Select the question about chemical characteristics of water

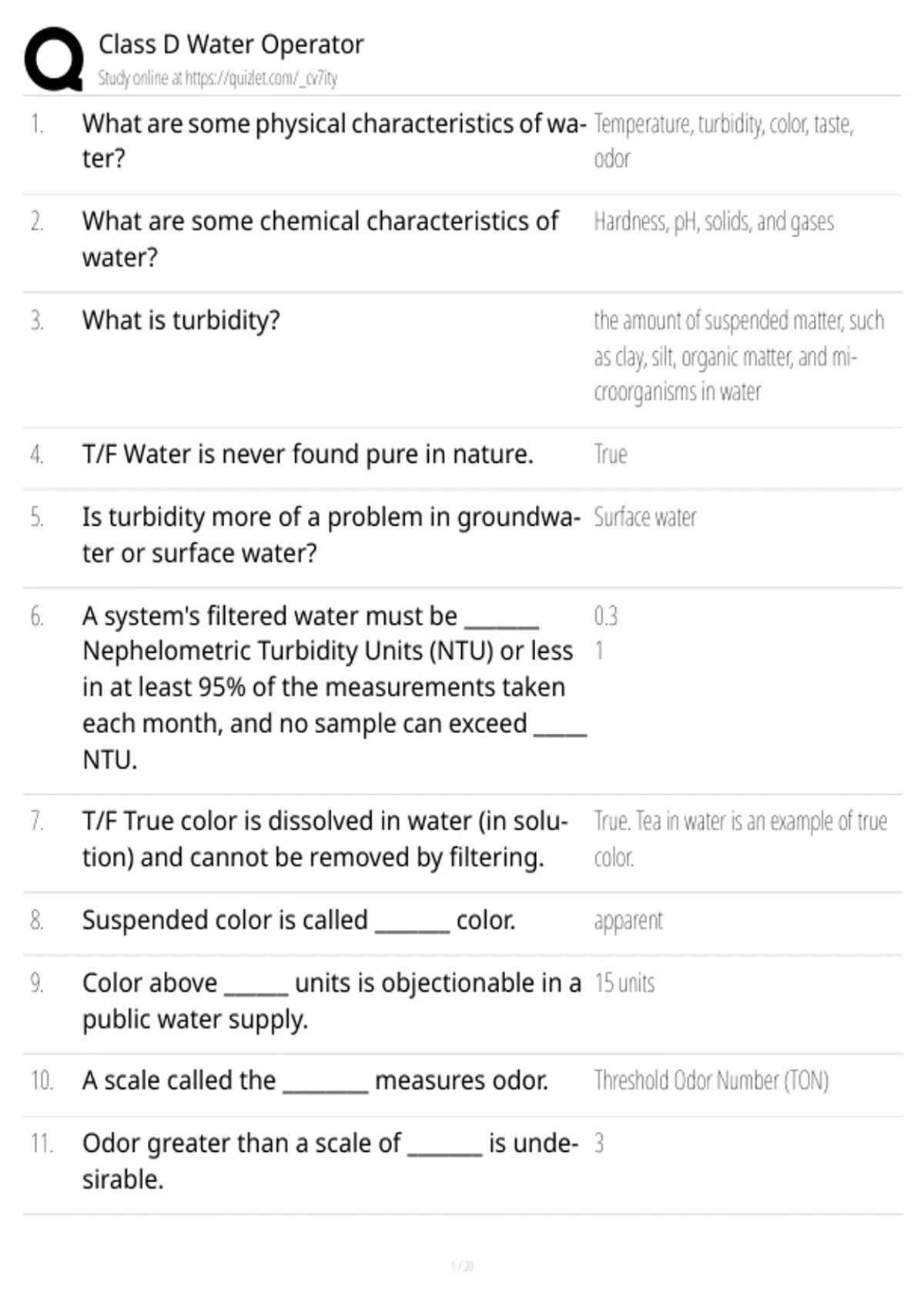pyautogui.click(x=320, y=239)
